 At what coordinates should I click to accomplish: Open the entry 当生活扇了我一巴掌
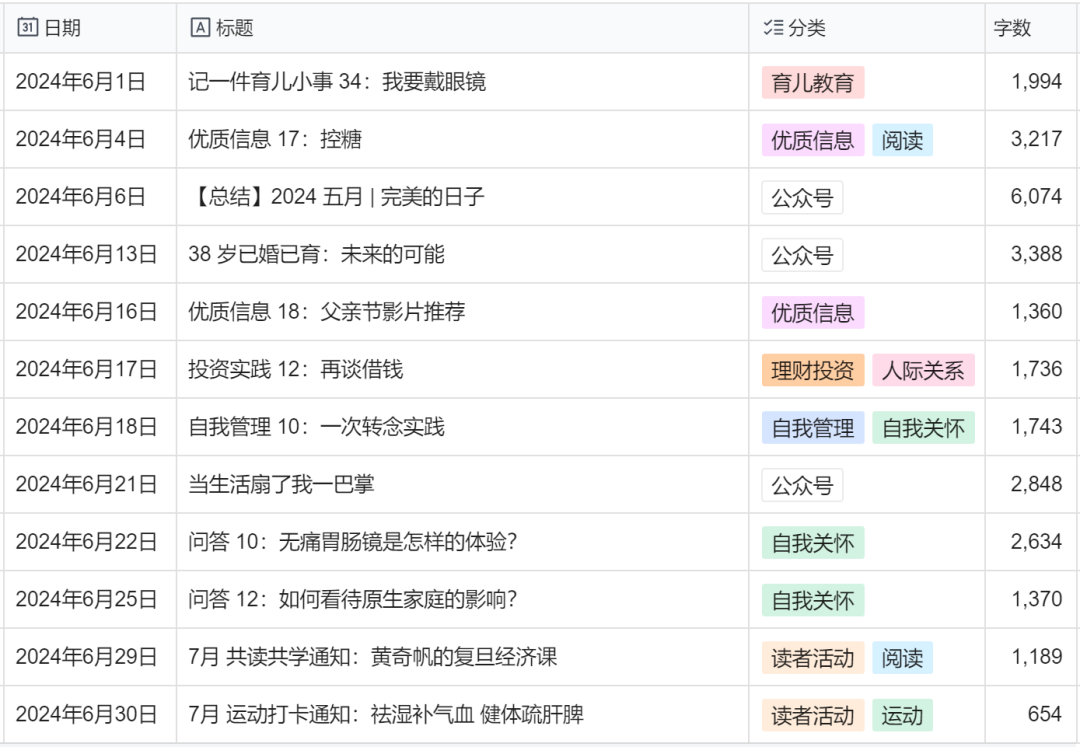[281, 484]
